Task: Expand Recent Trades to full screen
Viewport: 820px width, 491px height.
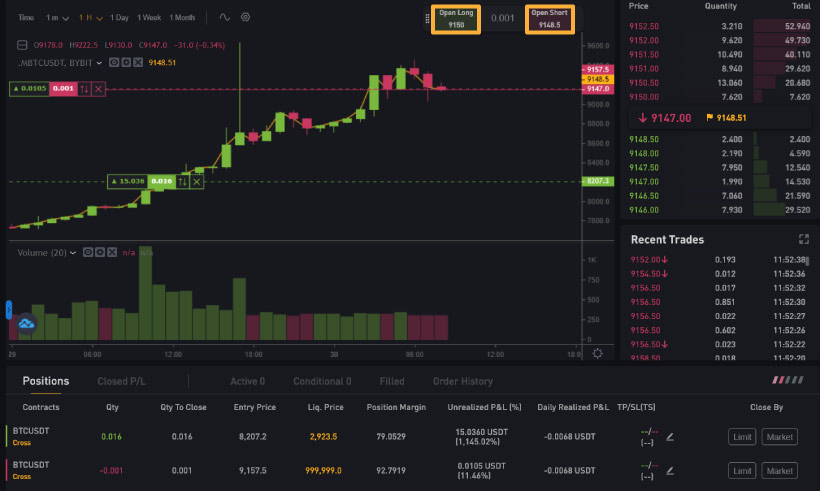Action: [x=804, y=239]
